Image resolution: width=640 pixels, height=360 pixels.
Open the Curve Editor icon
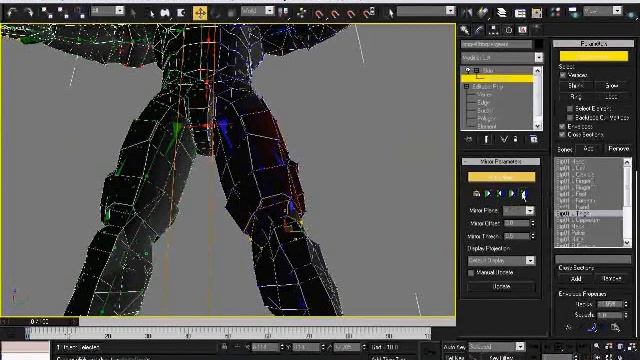[x=520, y=13]
